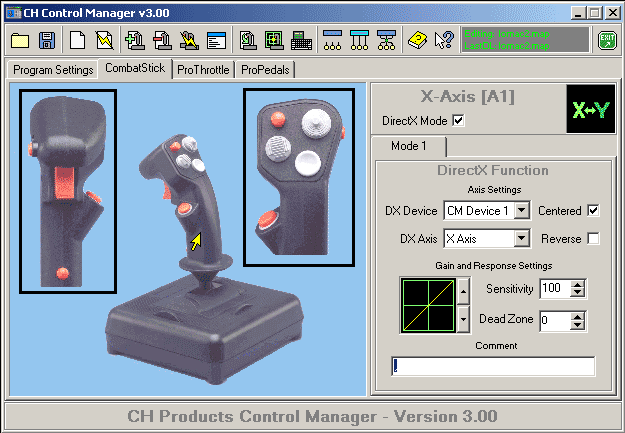
Task: Click the joystick base in the center image
Action: tap(203, 331)
